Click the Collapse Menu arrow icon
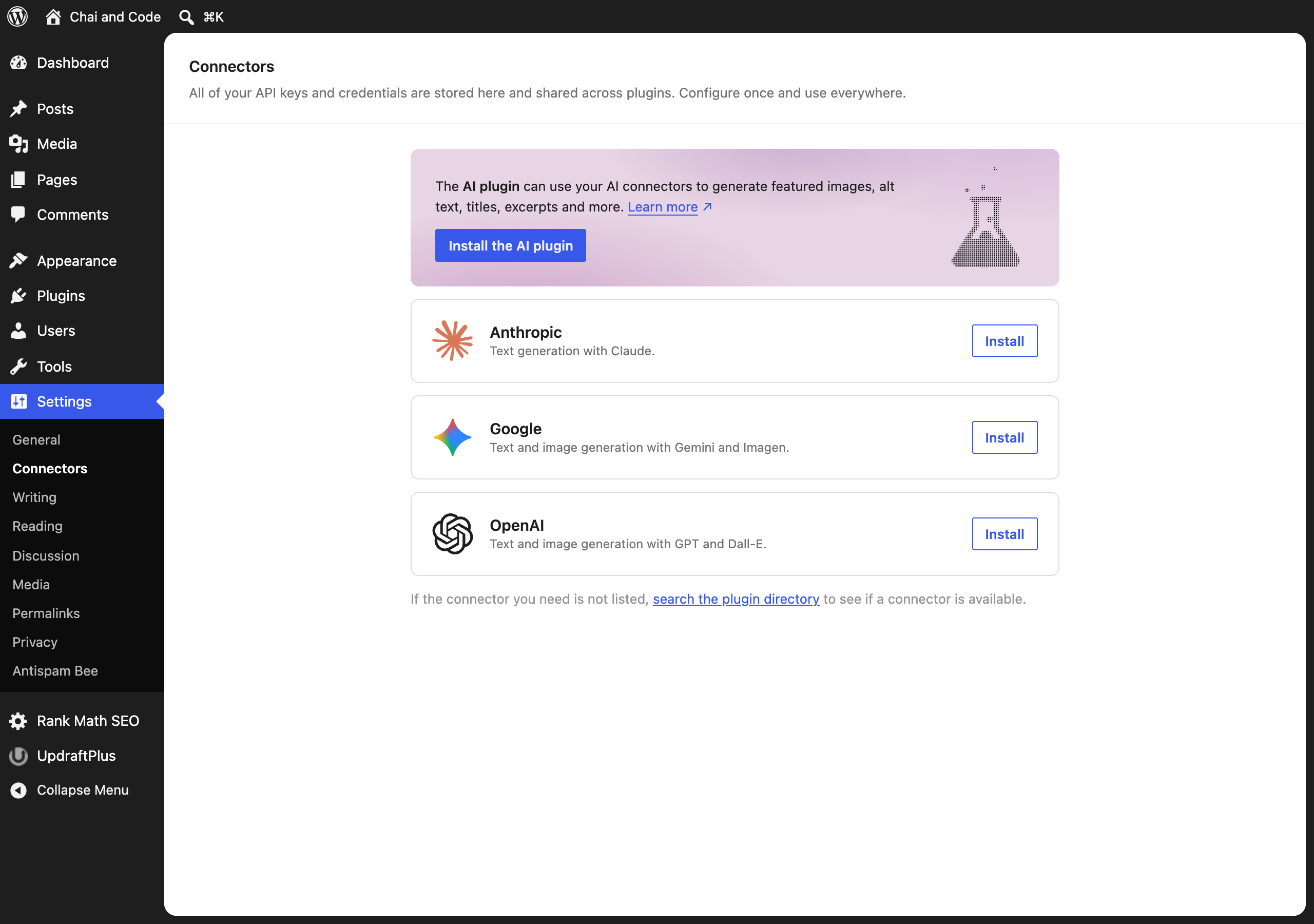Screen dimensions: 1314x924 tap(18, 791)
